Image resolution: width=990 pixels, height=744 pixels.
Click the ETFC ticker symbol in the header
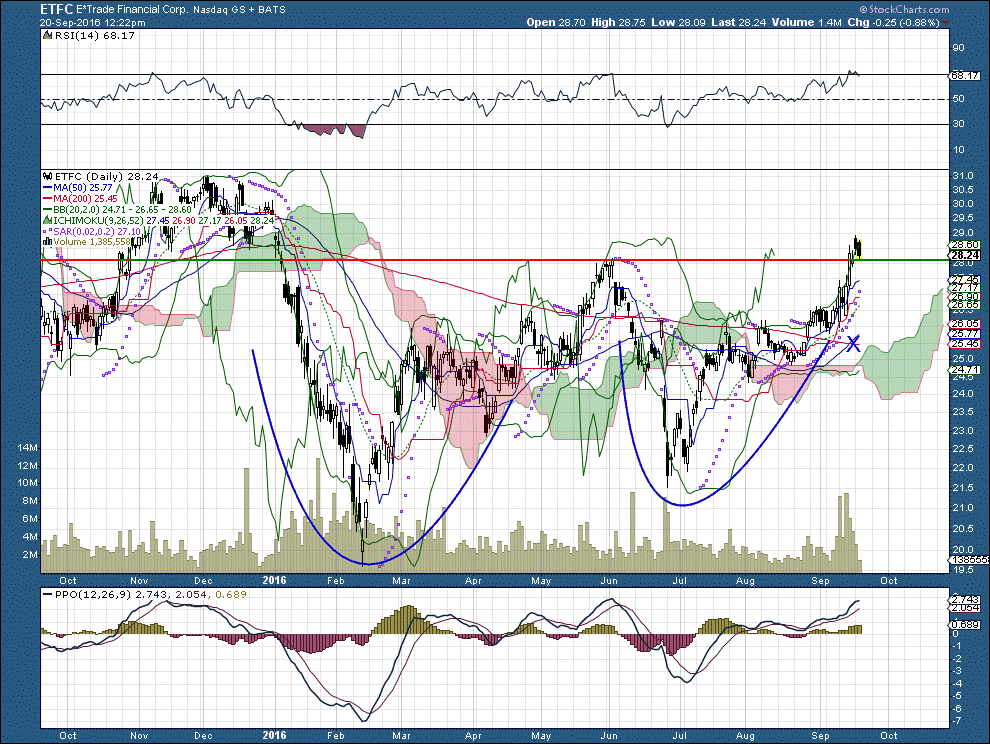[x=56, y=9]
